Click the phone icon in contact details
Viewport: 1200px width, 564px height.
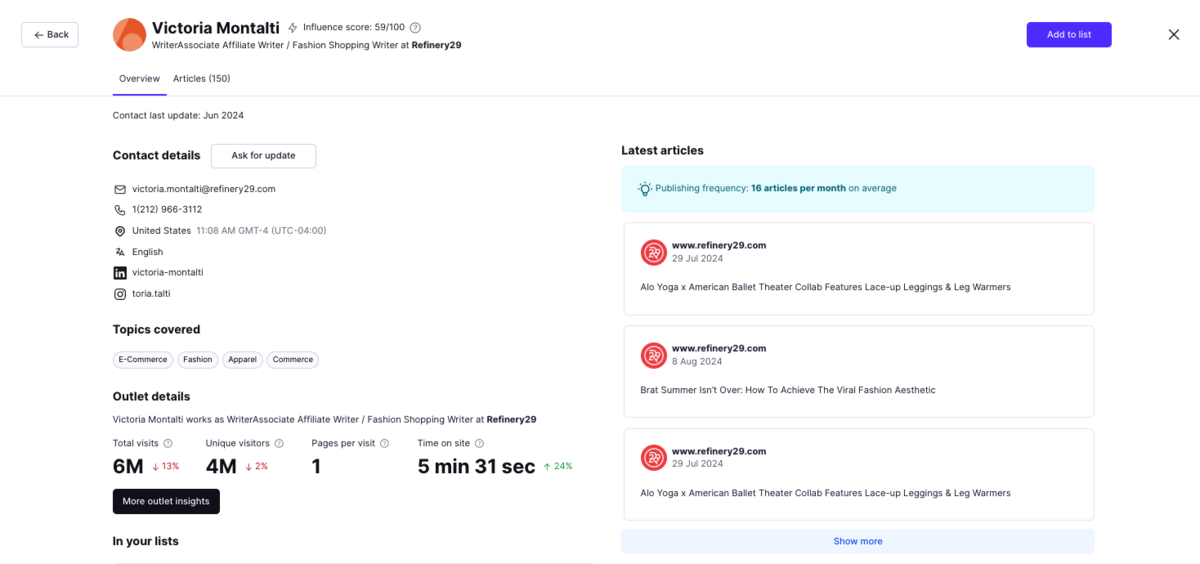120,210
